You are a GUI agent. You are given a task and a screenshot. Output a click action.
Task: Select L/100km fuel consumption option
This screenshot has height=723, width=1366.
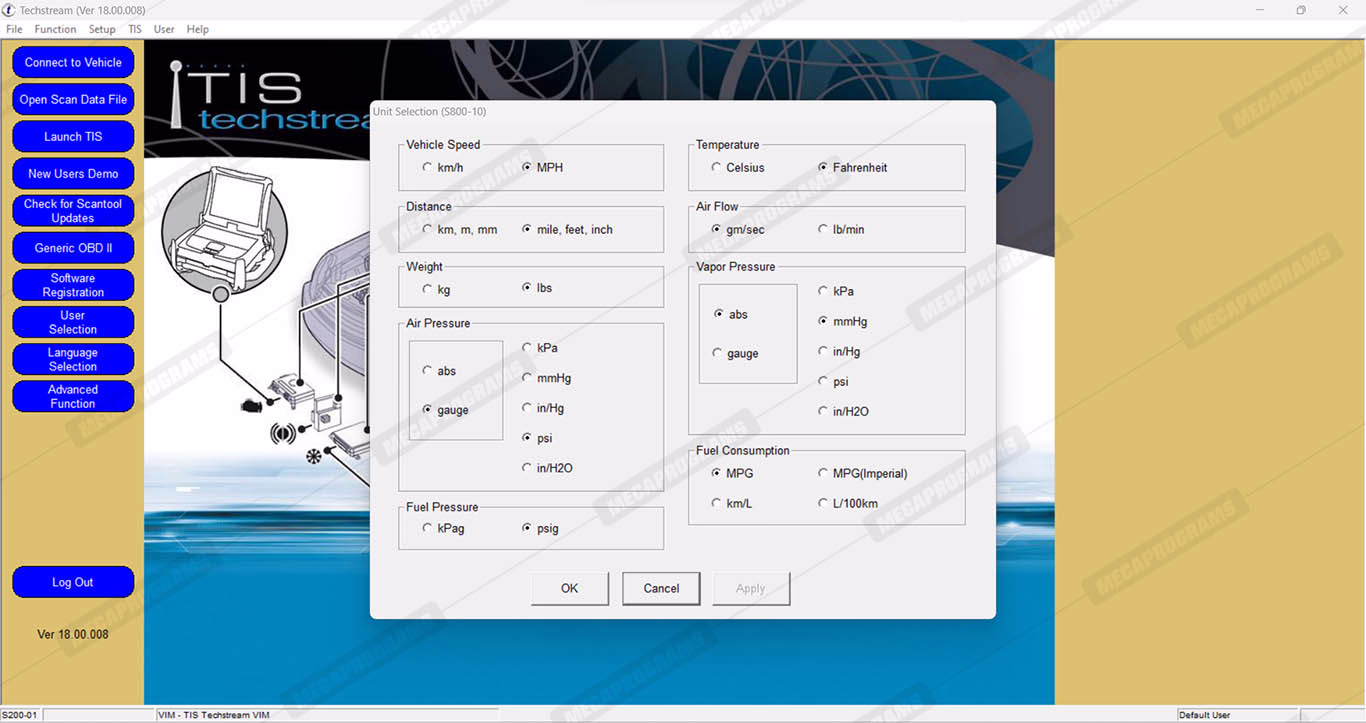(823, 504)
